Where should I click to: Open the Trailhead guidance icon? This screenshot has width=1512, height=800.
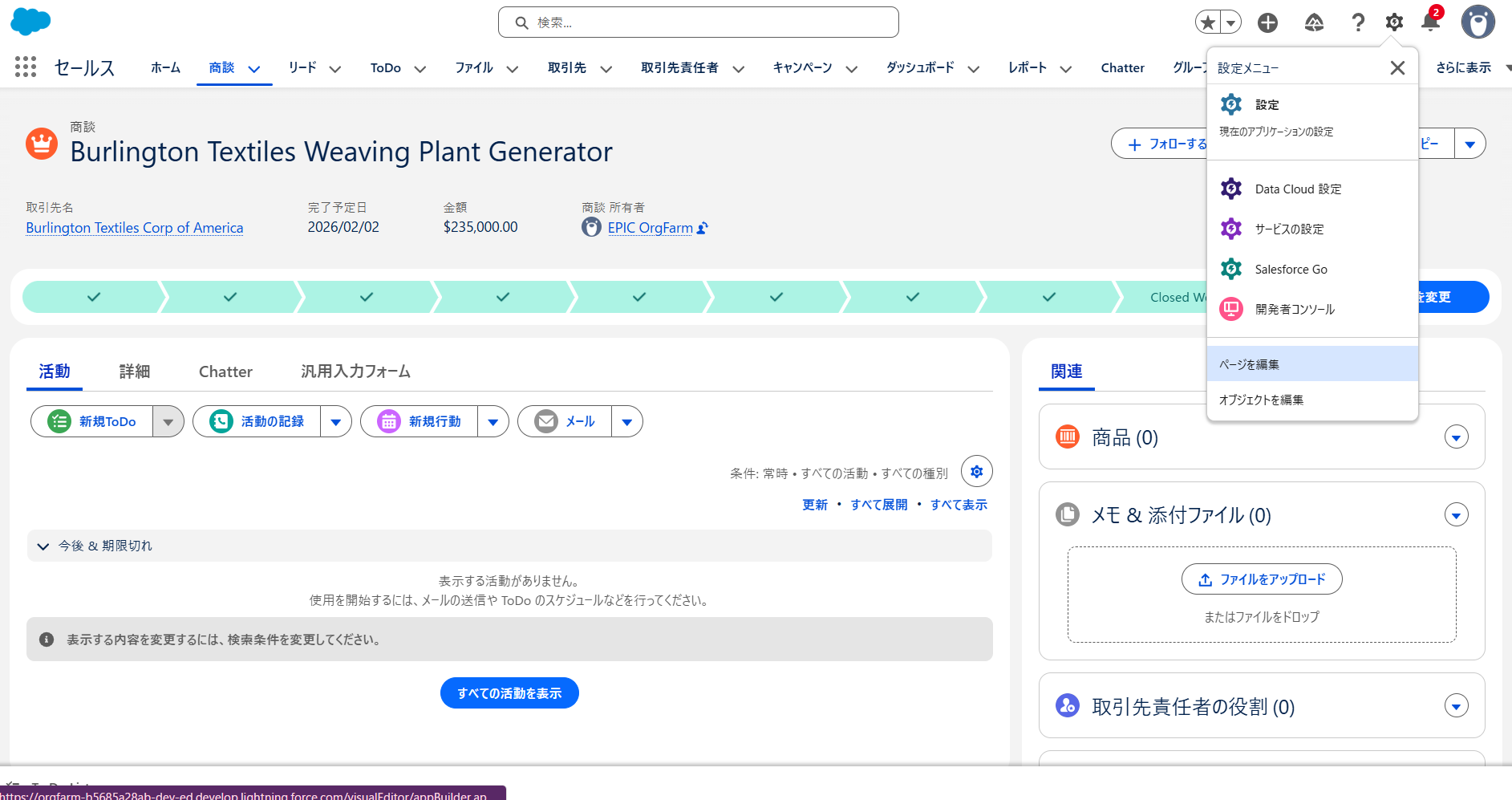tap(1314, 22)
